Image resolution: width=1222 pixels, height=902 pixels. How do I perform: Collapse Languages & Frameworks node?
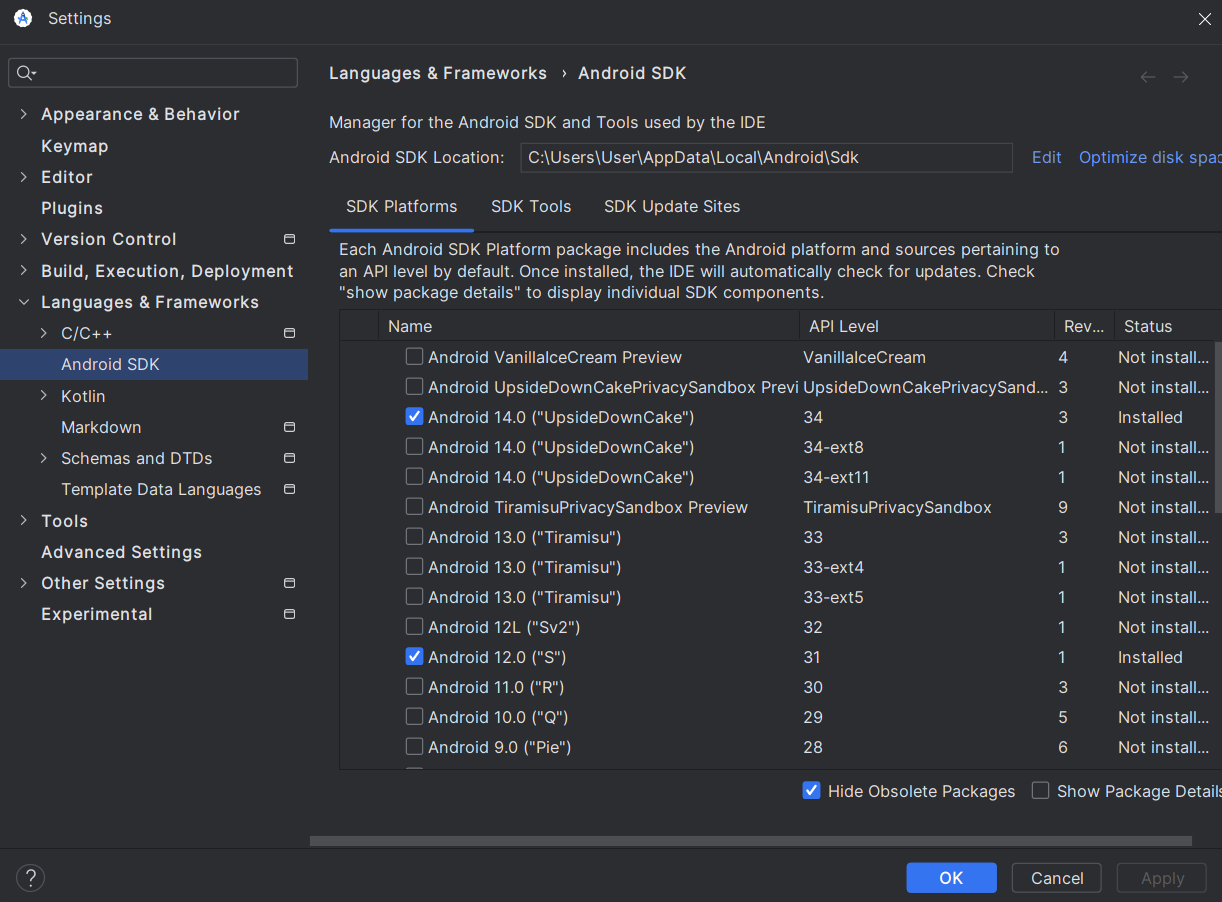(x=23, y=302)
